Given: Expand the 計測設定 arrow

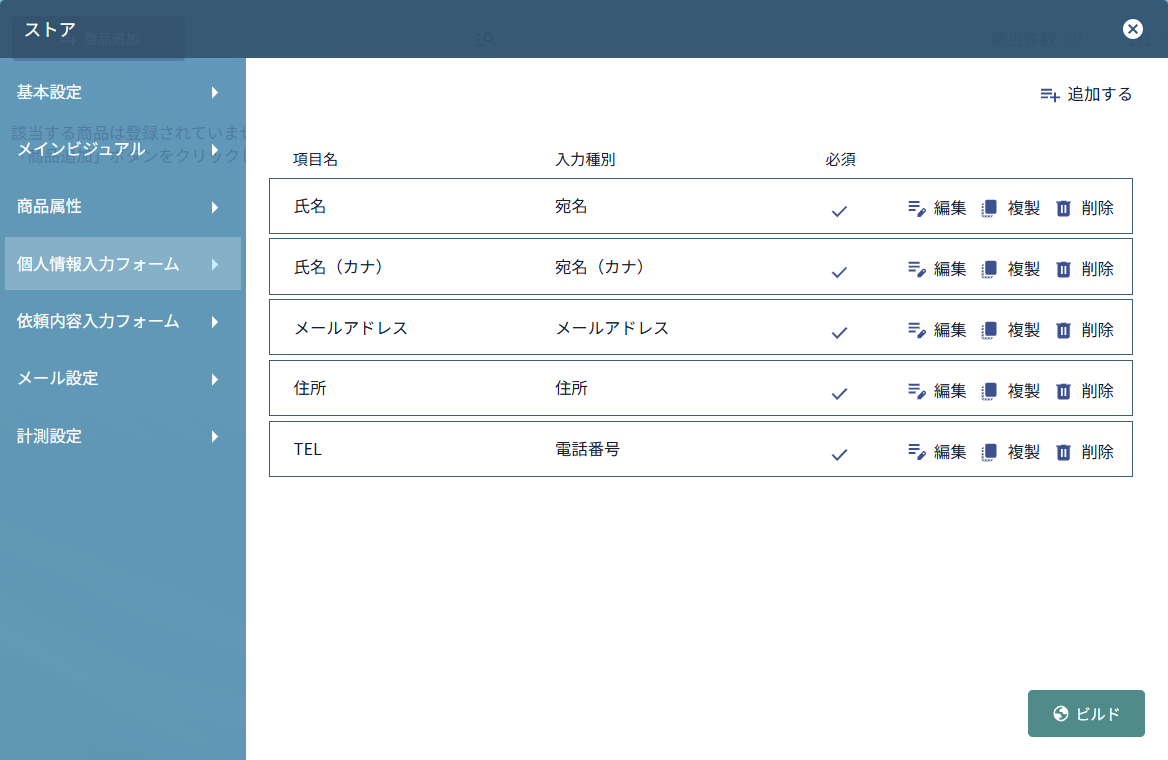Looking at the screenshot, I should pos(215,437).
